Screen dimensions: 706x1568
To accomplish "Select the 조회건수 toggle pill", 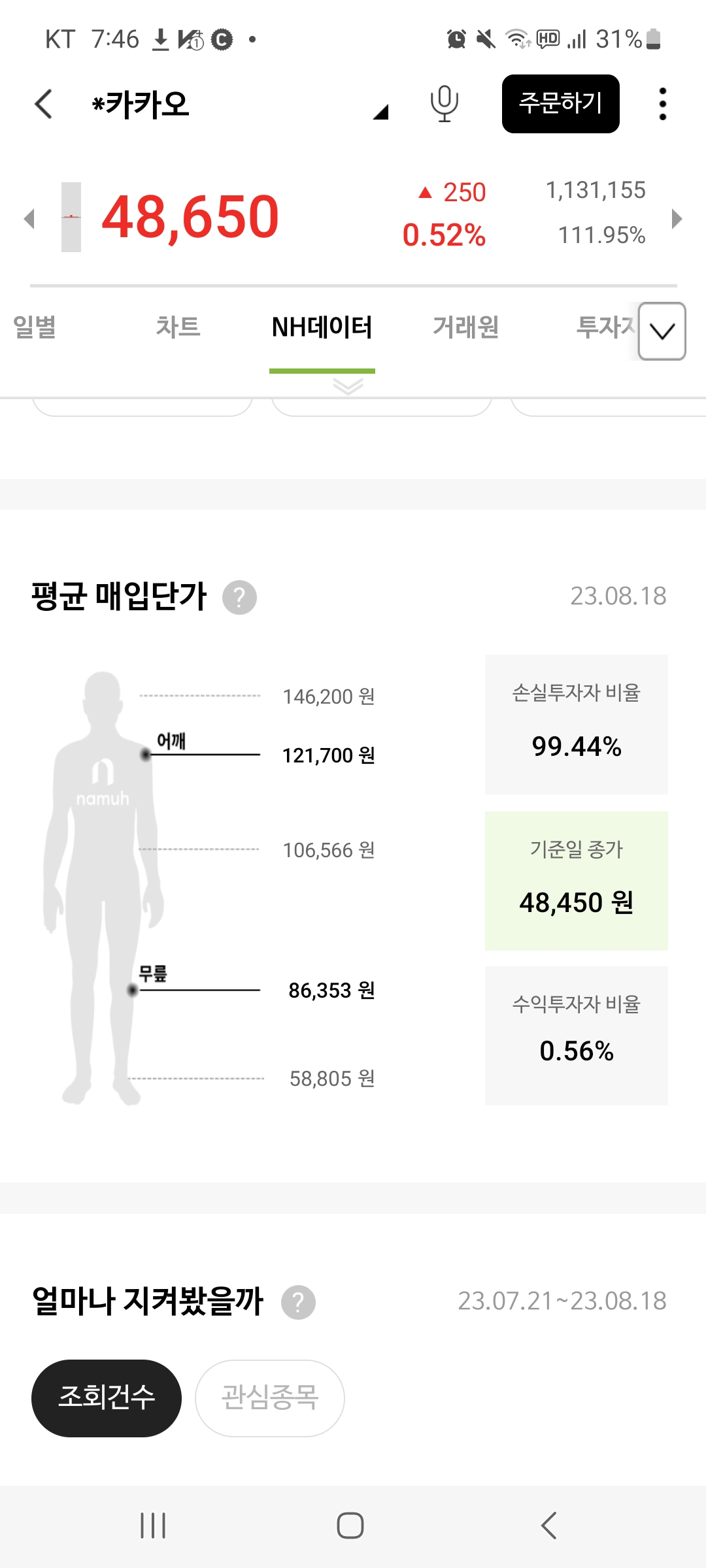I will (107, 1398).
